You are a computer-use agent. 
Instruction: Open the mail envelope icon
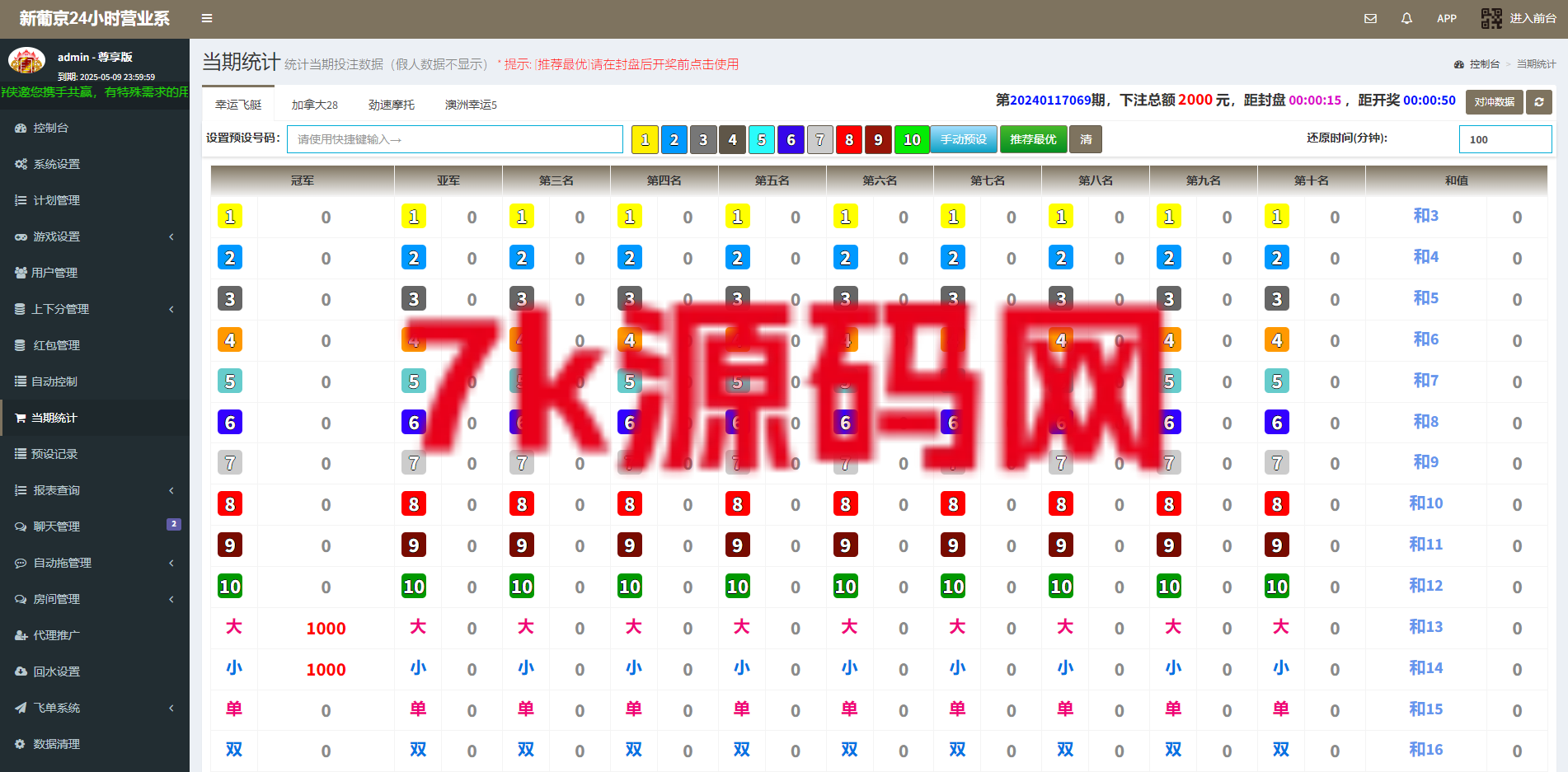pos(1370,18)
